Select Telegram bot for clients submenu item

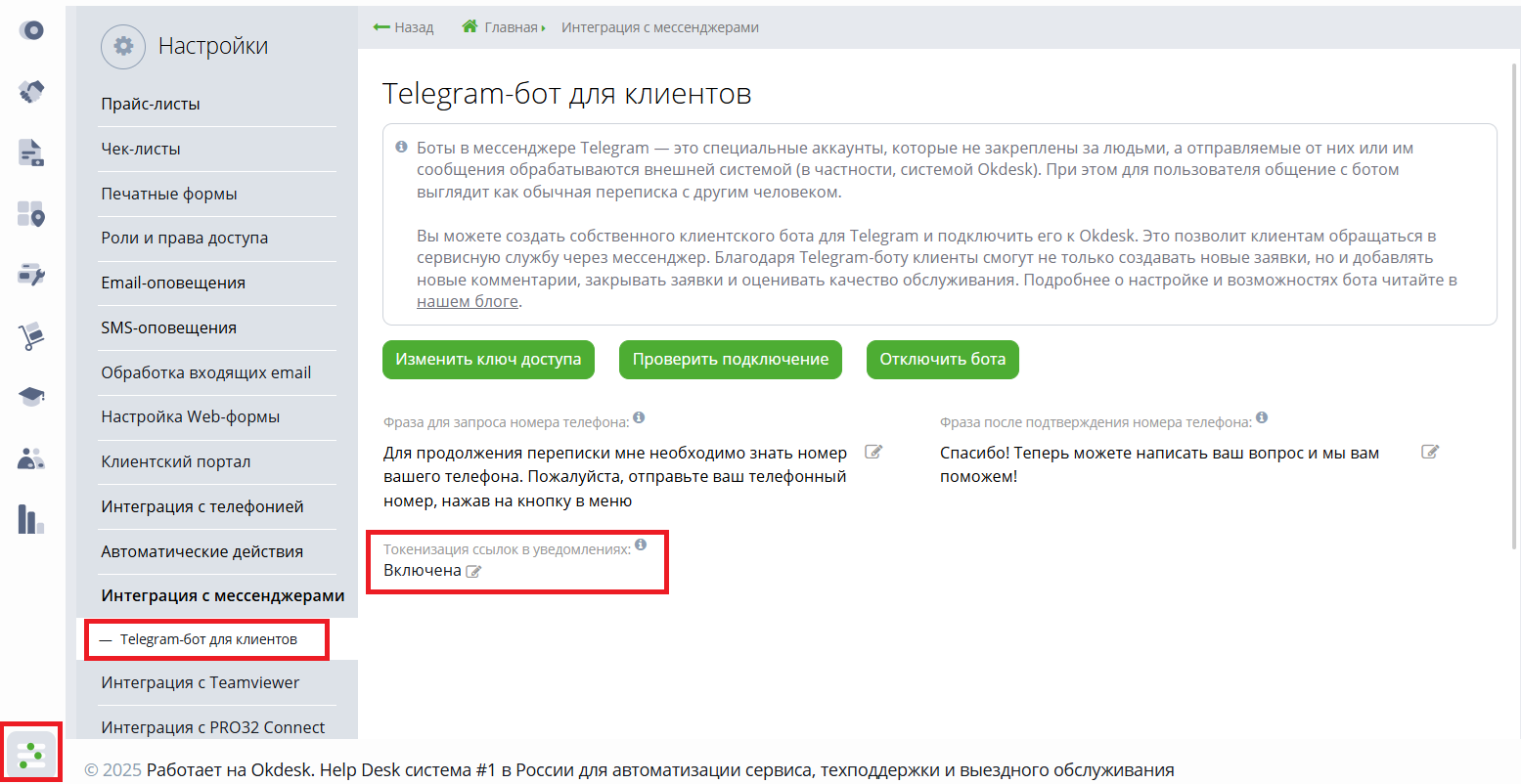pos(208,639)
